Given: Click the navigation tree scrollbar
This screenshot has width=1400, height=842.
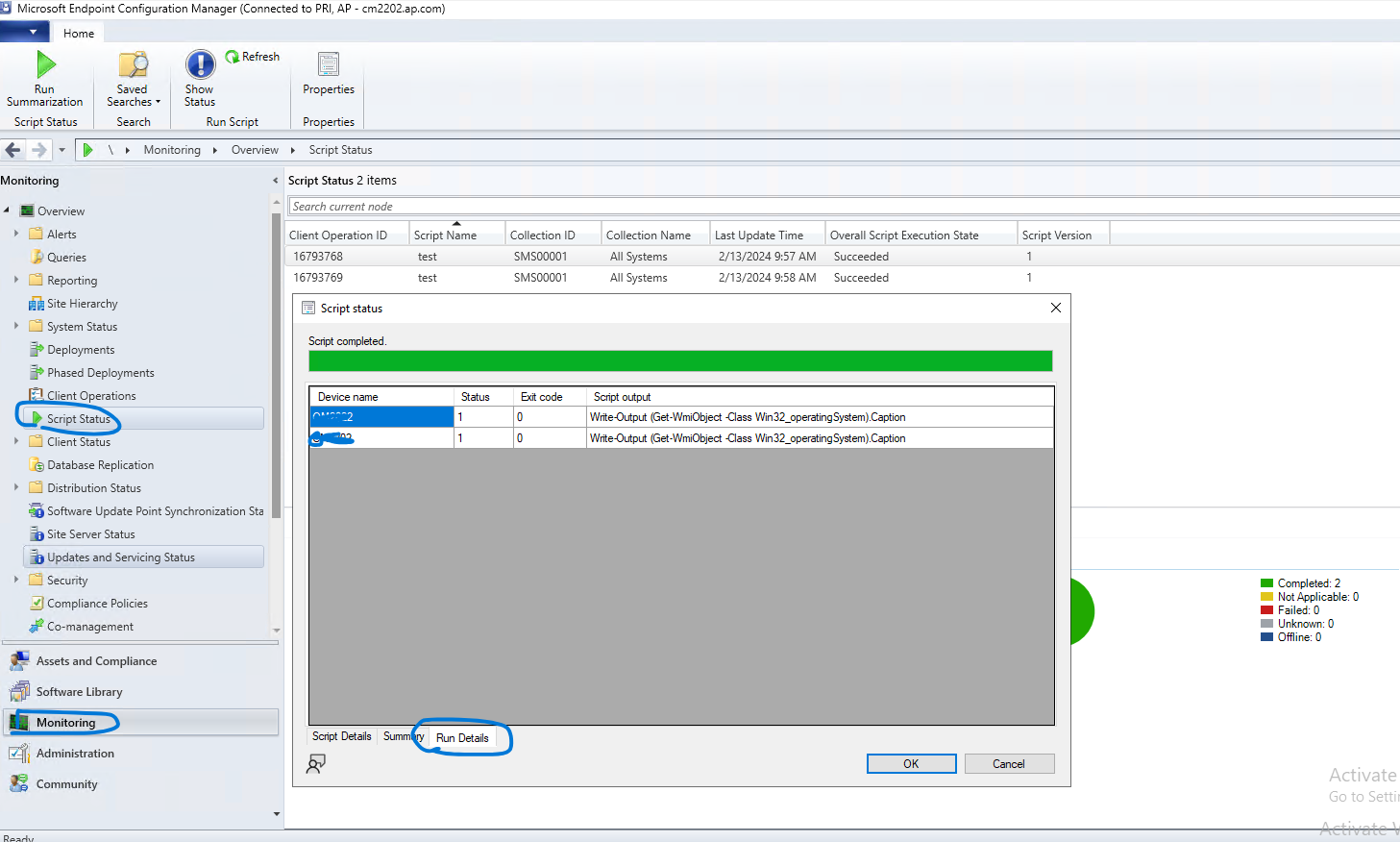Looking at the screenshot, I should coord(277,365).
